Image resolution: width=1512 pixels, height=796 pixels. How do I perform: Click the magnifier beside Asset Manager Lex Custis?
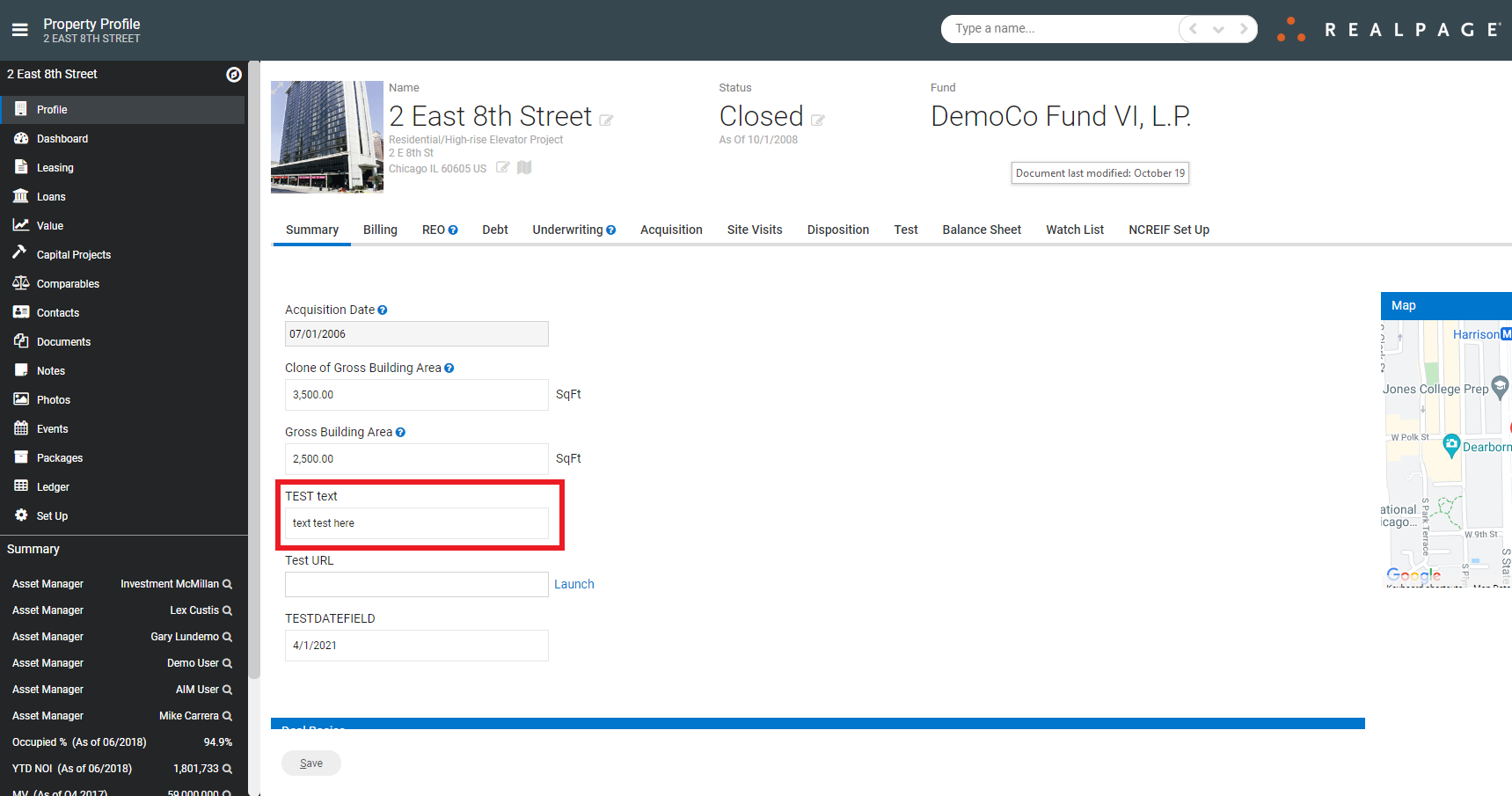pos(226,610)
